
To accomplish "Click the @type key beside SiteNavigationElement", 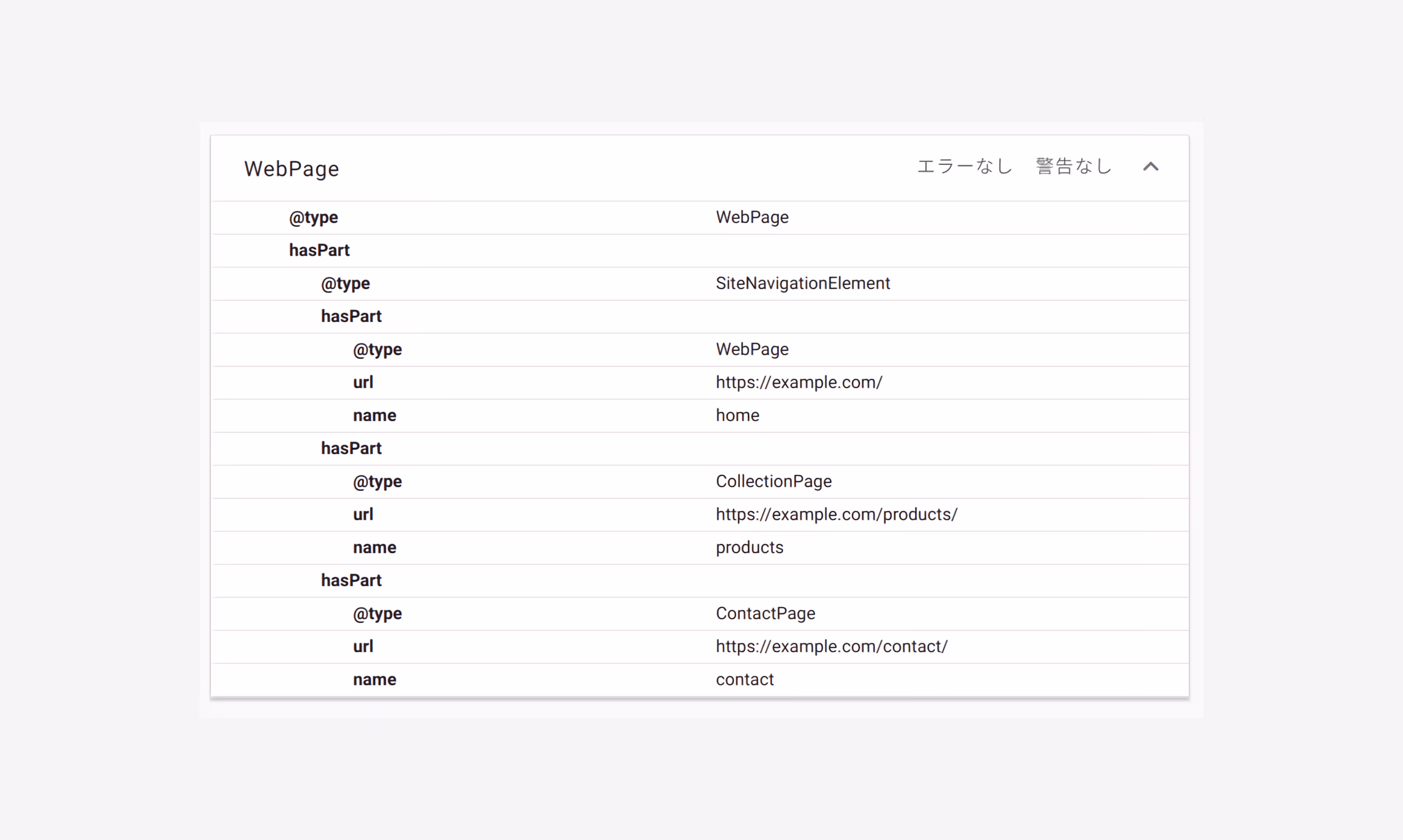I will pos(345,283).
